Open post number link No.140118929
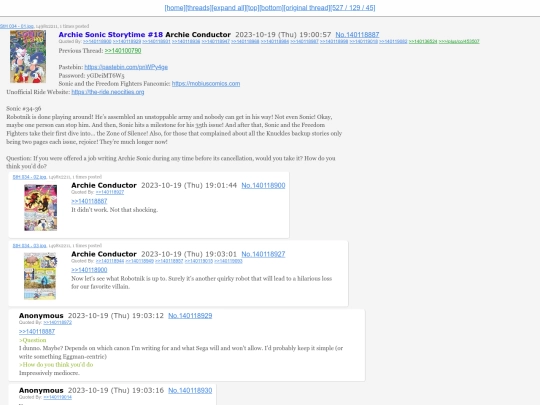 point(190,316)
